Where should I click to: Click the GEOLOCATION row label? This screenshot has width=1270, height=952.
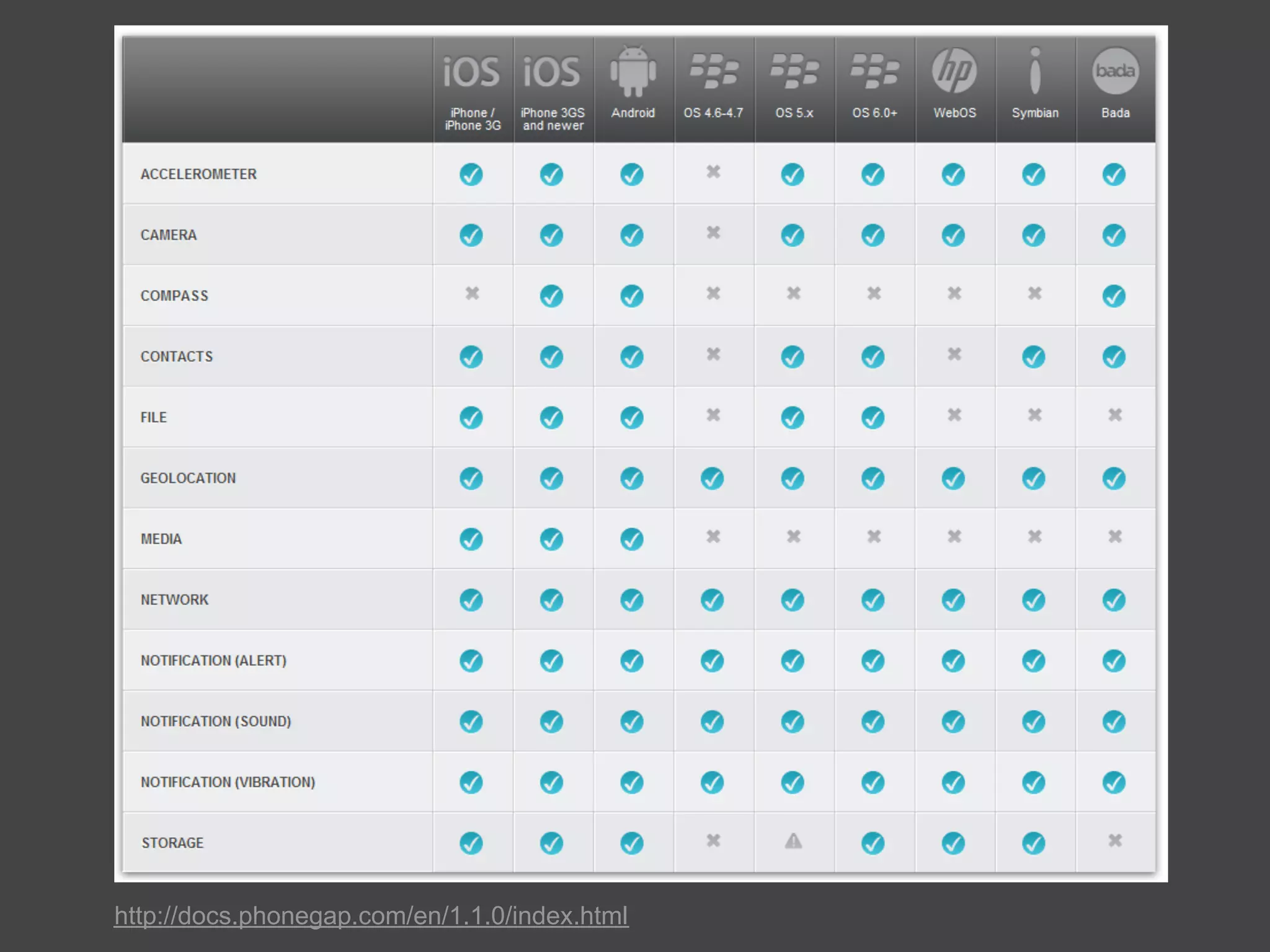point(188,478)
